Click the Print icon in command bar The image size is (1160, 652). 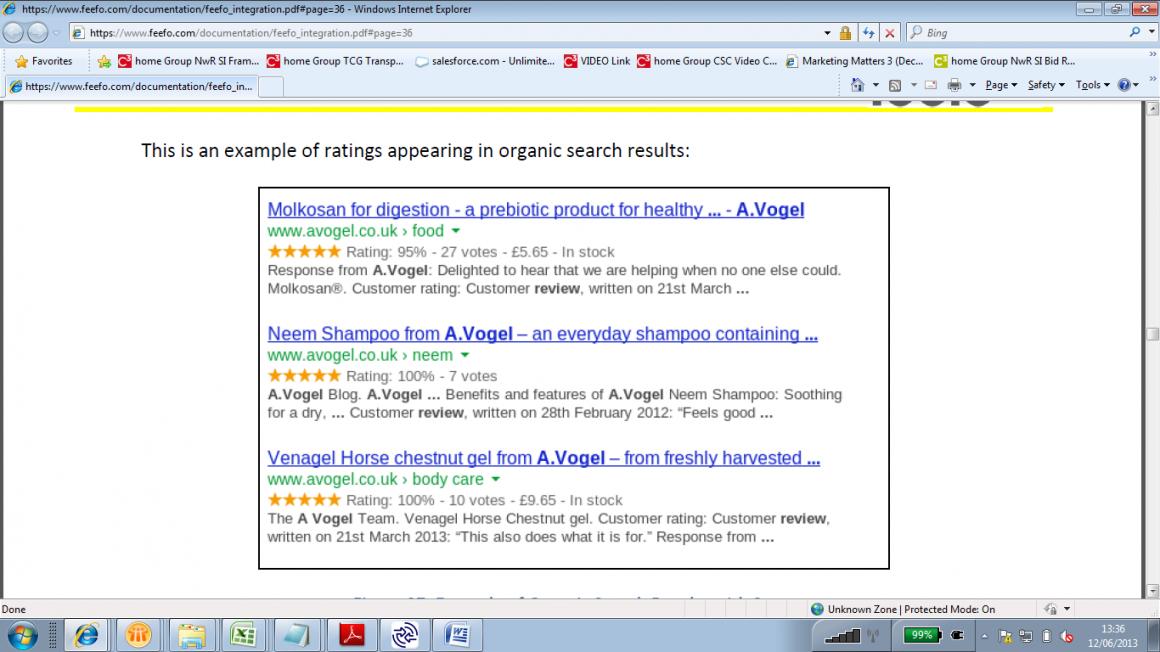tap(954, 85)
